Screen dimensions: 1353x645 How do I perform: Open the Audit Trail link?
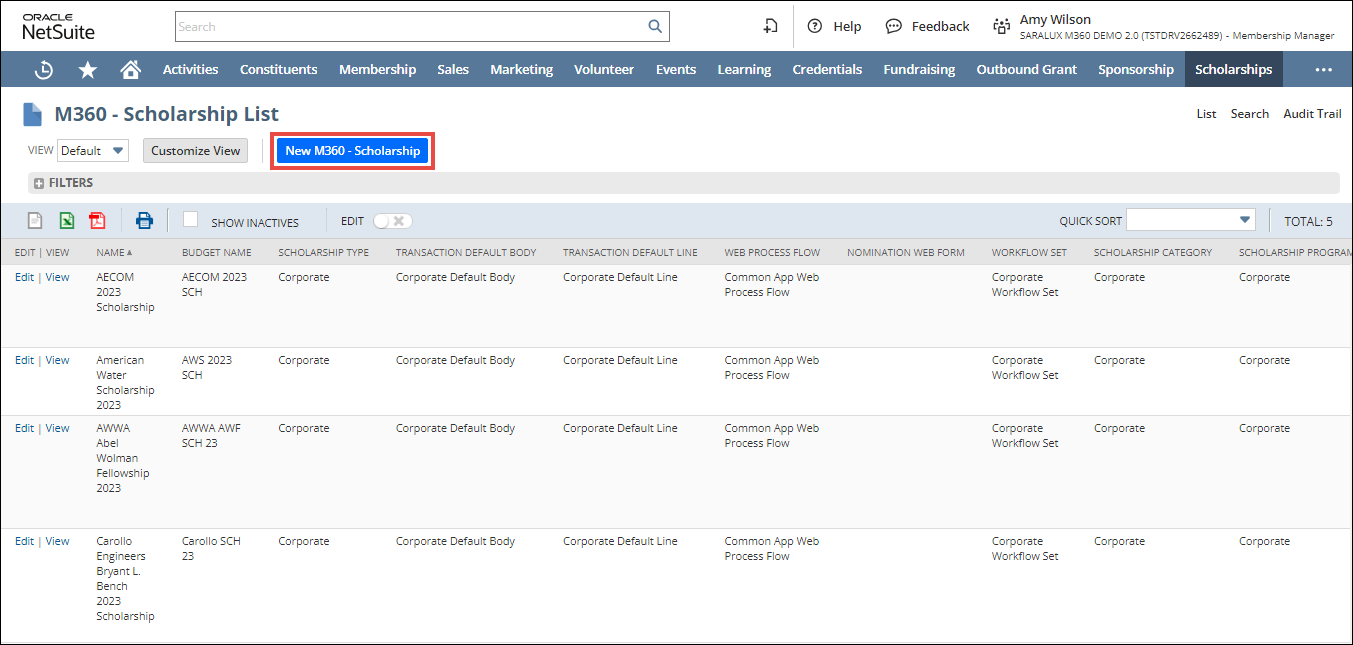(1312, 114)
